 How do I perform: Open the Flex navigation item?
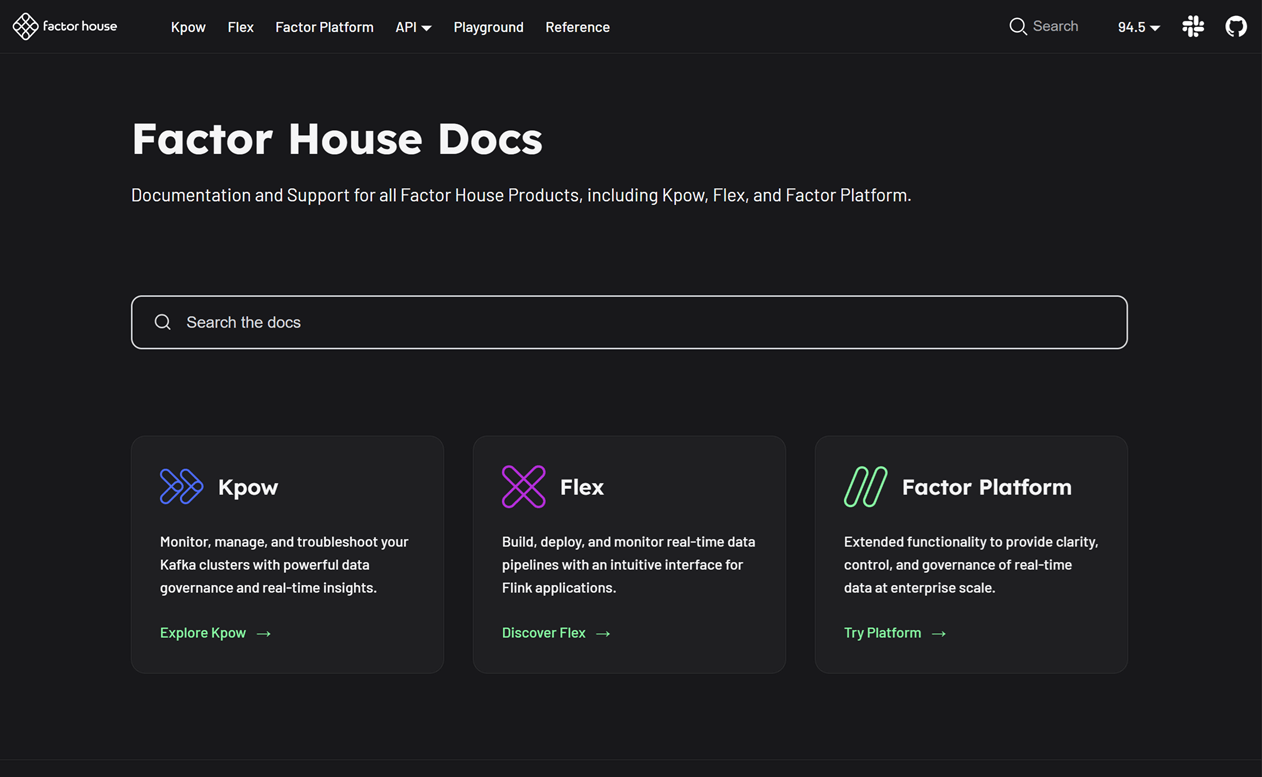(240, 27)
